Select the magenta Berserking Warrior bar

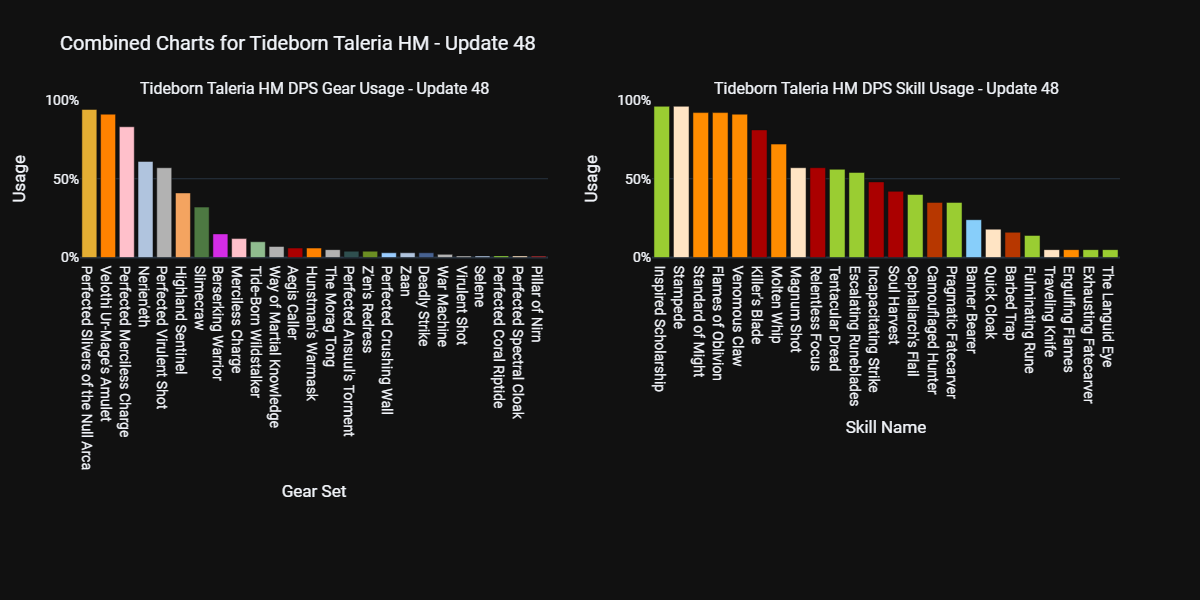(x=220, y=246)
